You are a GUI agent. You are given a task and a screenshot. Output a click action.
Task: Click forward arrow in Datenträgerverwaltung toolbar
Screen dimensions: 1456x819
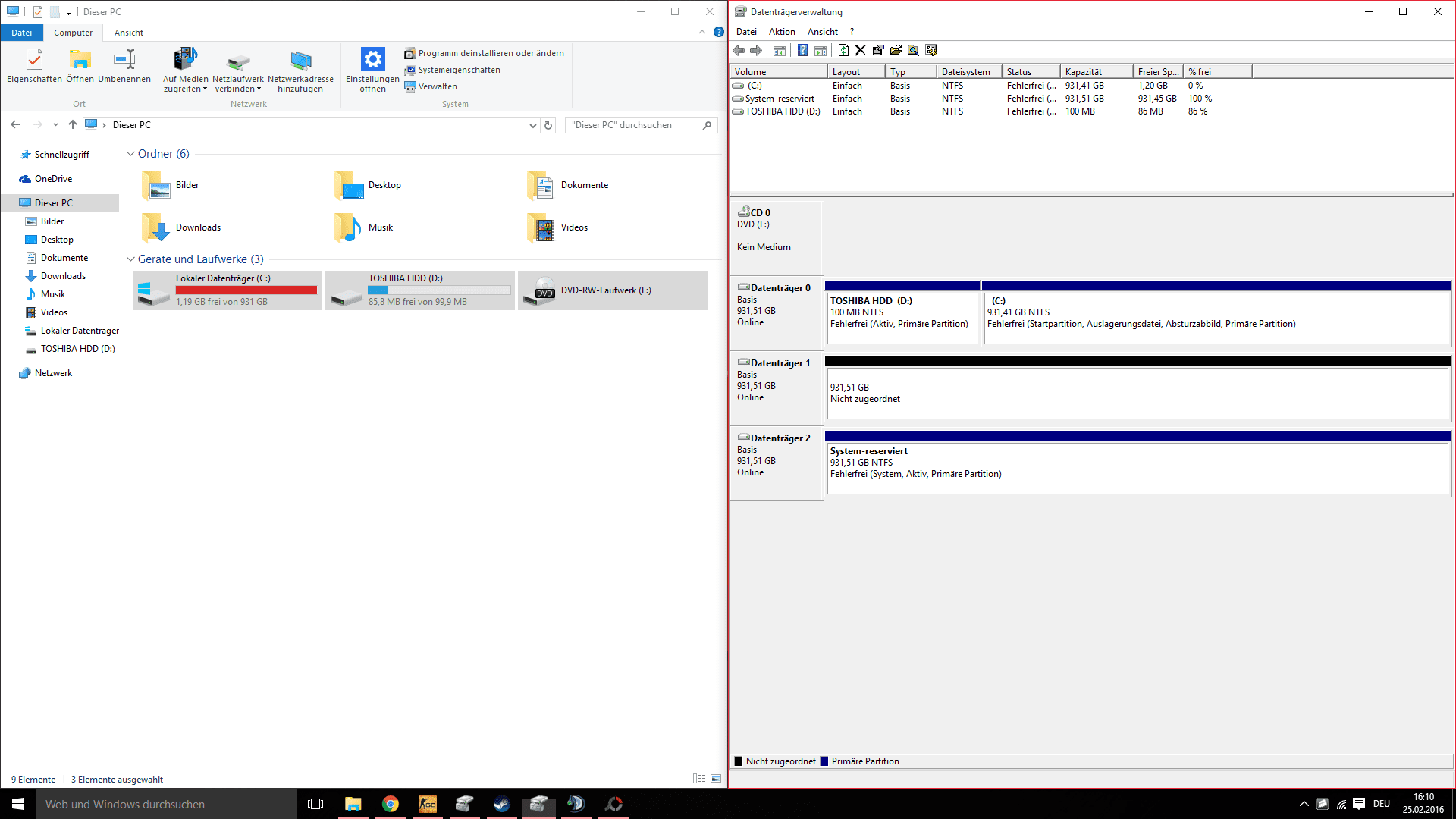click(x=756, y=50)
